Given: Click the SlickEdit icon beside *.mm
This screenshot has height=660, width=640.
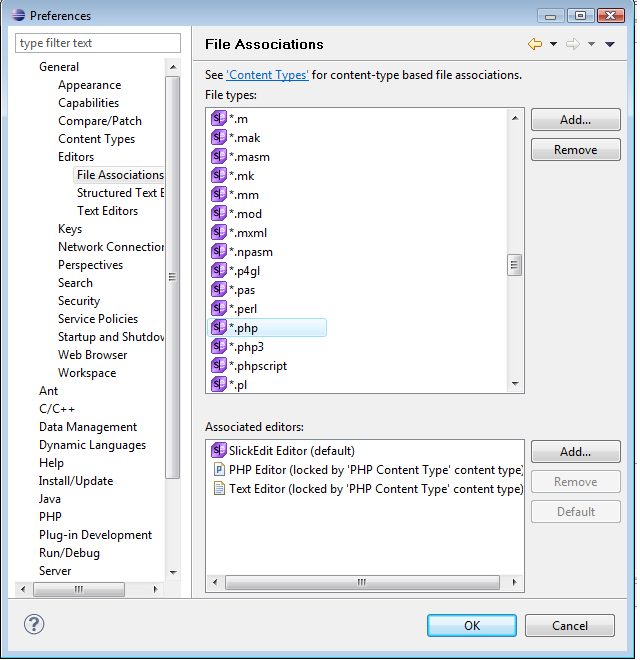Looking at the screenshot, I should [x=219, y=194].
